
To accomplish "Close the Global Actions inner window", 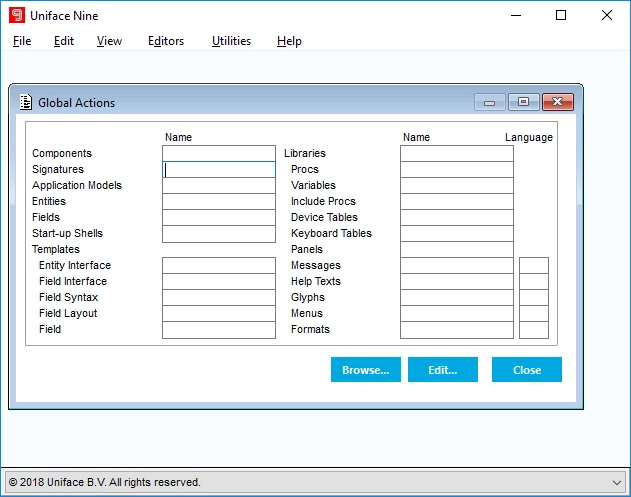I will [x=558, y=102].
